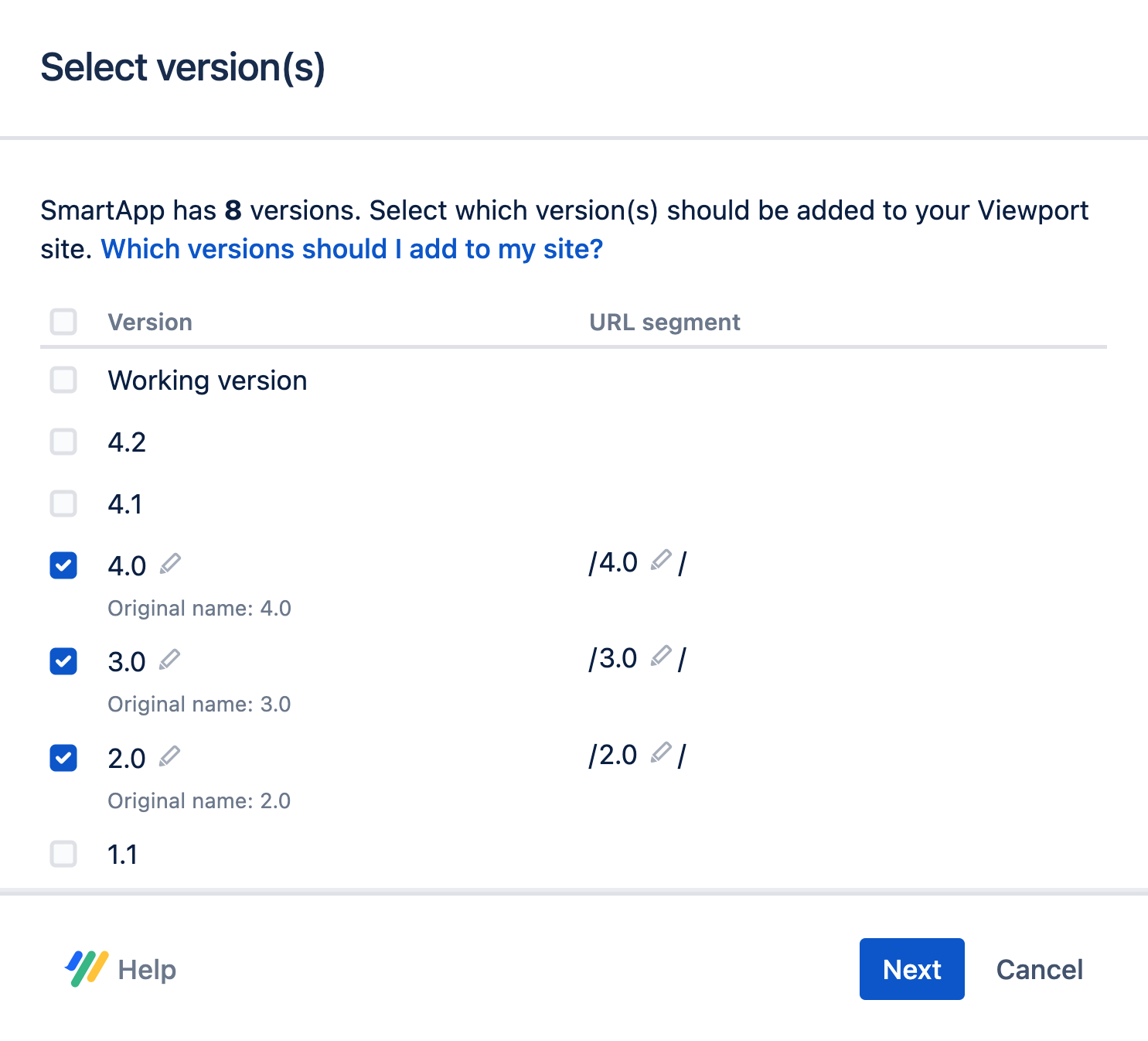Image resolution: width=1148 pixels, height=1041 pixels.
Task: Cancel the version selection dialog
Action: tap(1039, 969)
